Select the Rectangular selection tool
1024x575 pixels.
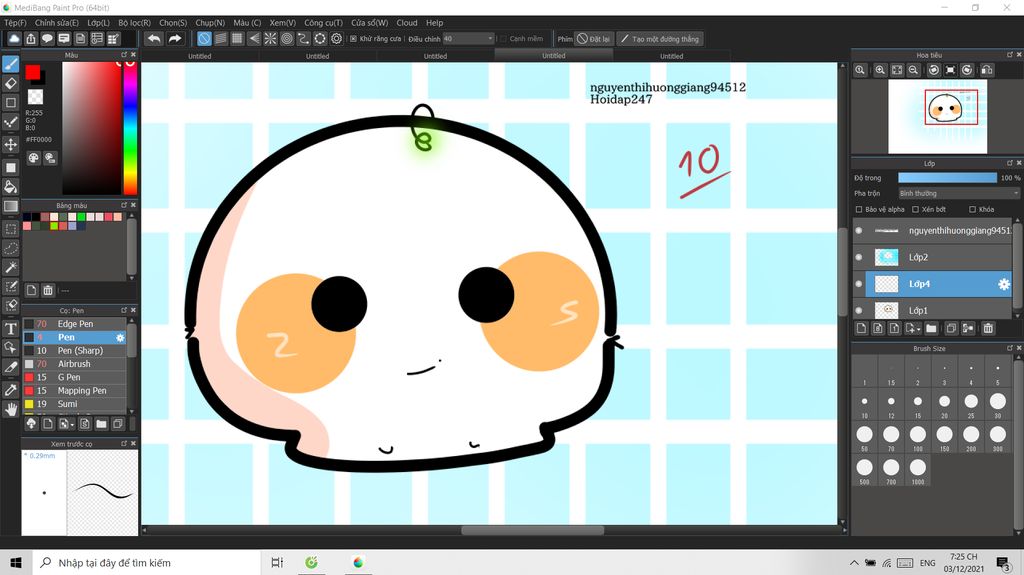coord(10,229)
